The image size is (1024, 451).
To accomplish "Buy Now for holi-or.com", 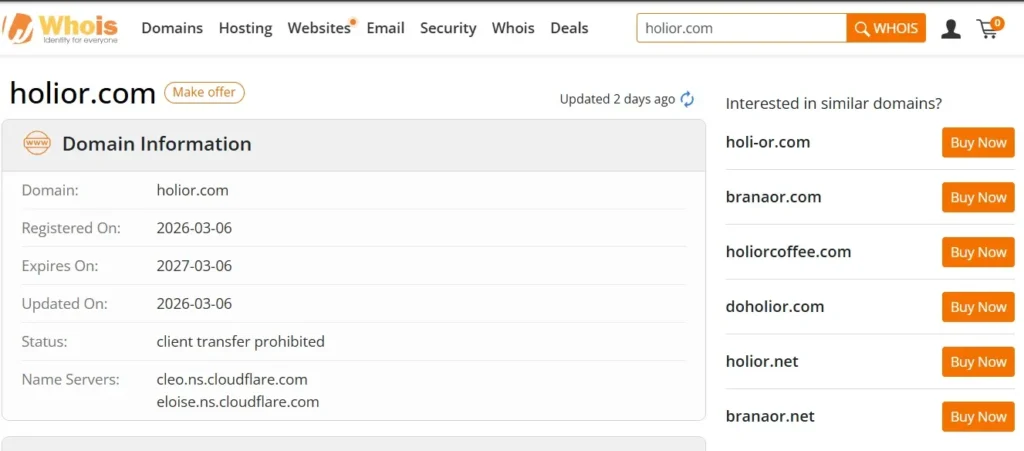I will pos(978,142).
